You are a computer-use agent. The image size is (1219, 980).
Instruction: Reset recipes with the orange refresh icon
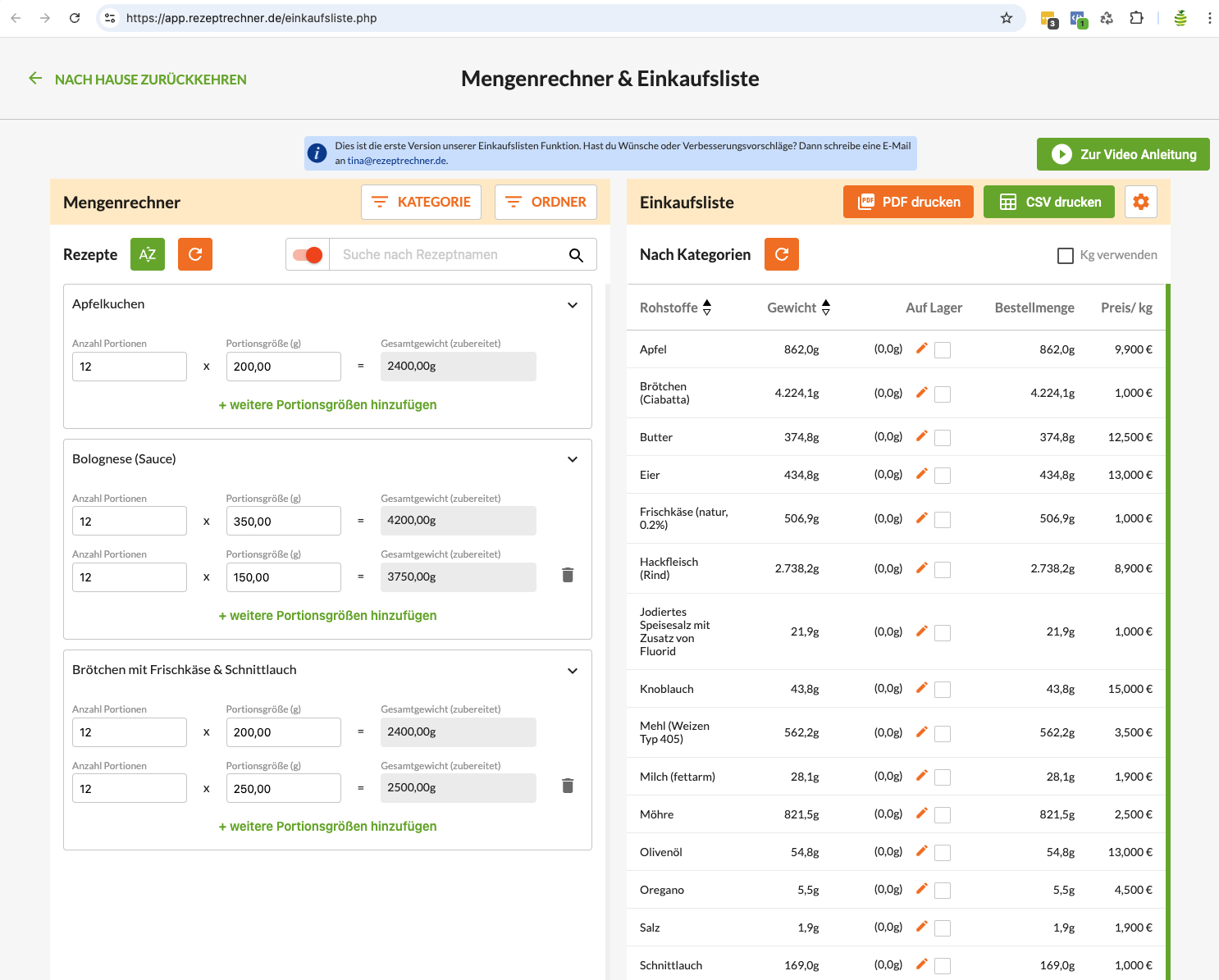[195, 254]
